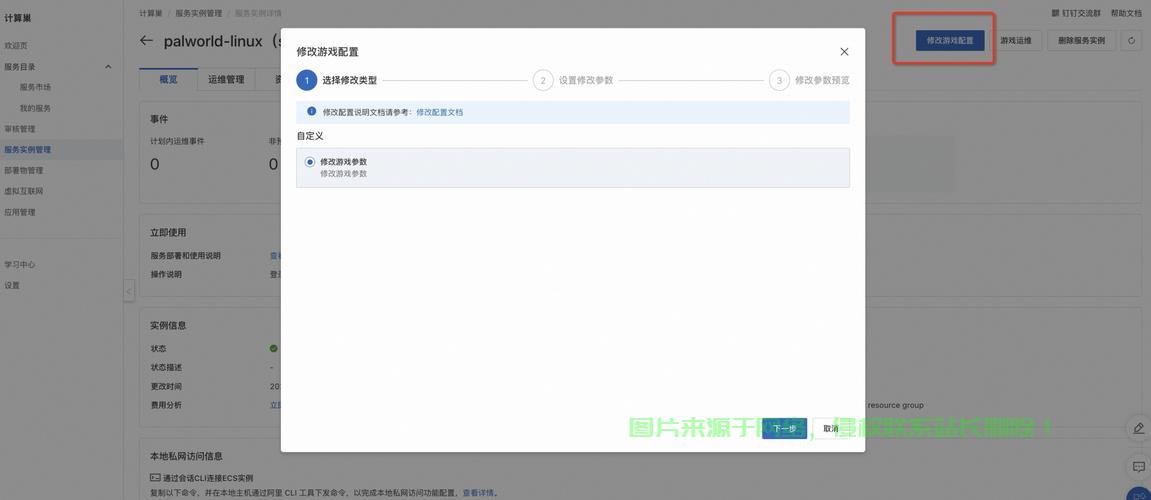Go back using the left arrow icon
Viewport: 1151px width, 500px height.
click(147, 41)
